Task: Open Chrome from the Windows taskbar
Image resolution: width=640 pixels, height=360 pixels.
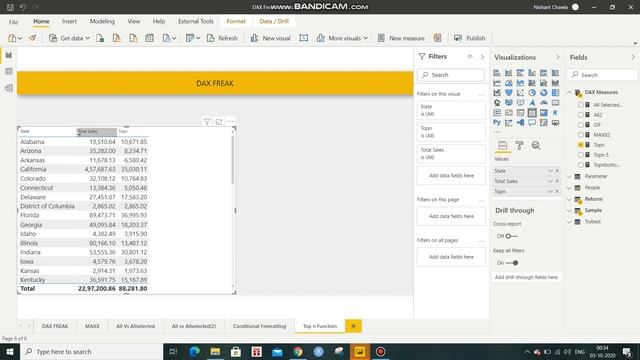Action: click(x=298, y=351)
